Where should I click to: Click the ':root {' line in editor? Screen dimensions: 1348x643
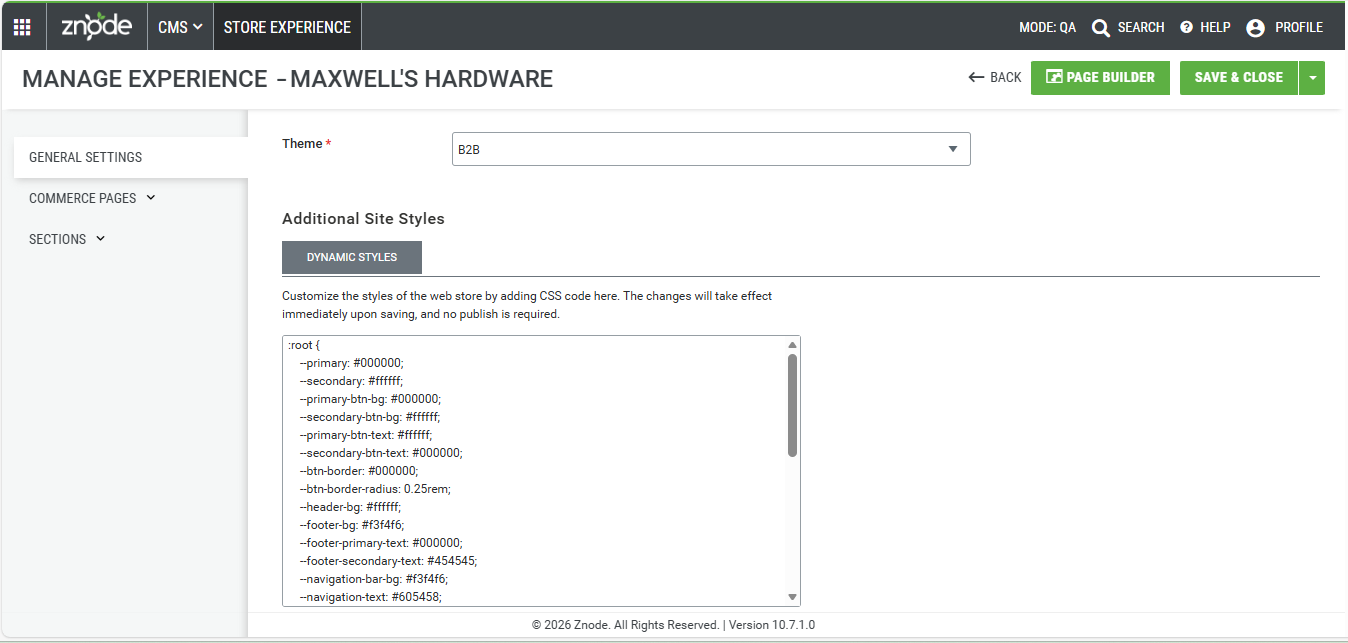[304, 345]
